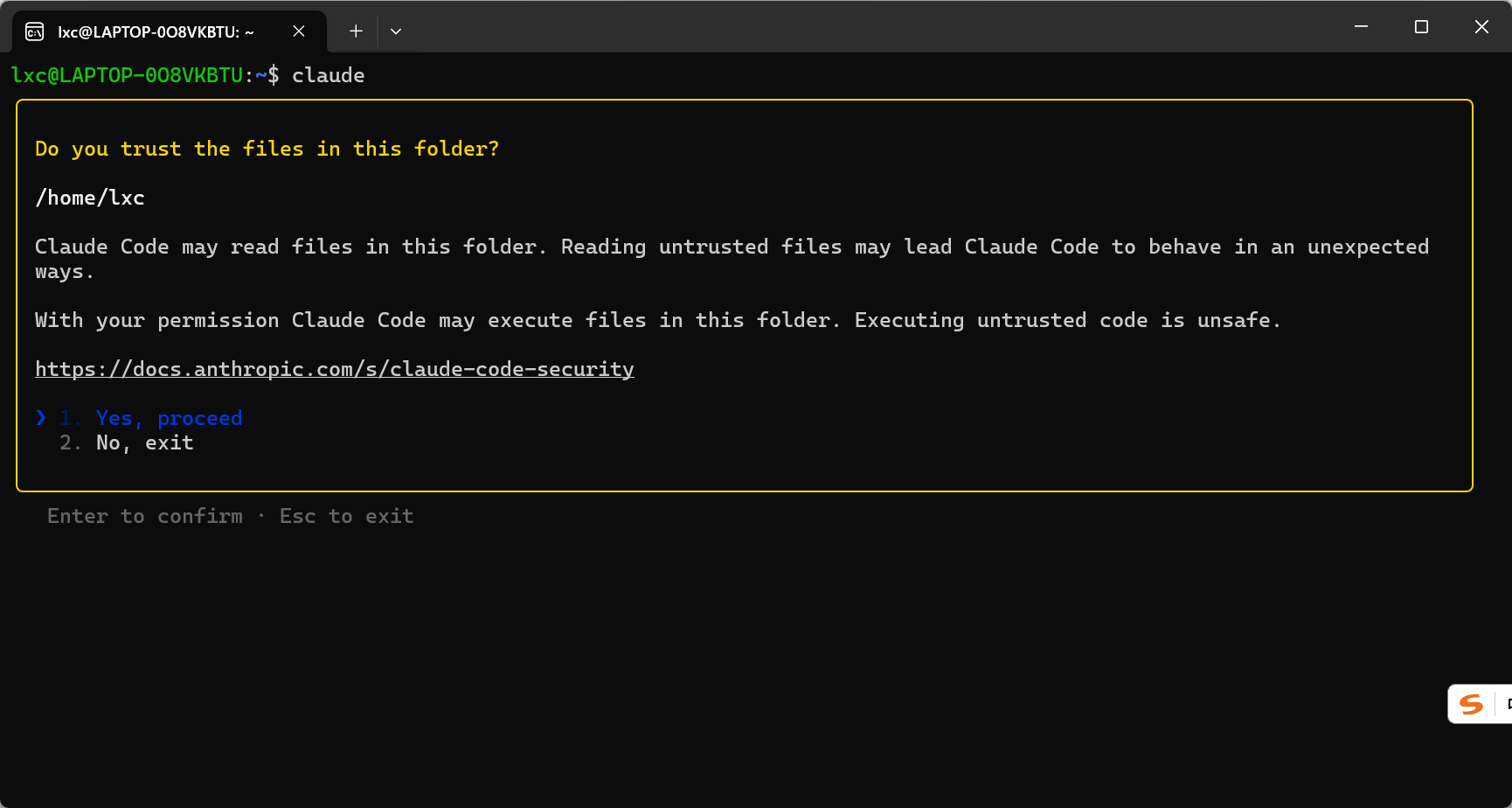Screen dimensions: 1512x808
Task: Click the Enter to confirm hint text
Action: 144,516
